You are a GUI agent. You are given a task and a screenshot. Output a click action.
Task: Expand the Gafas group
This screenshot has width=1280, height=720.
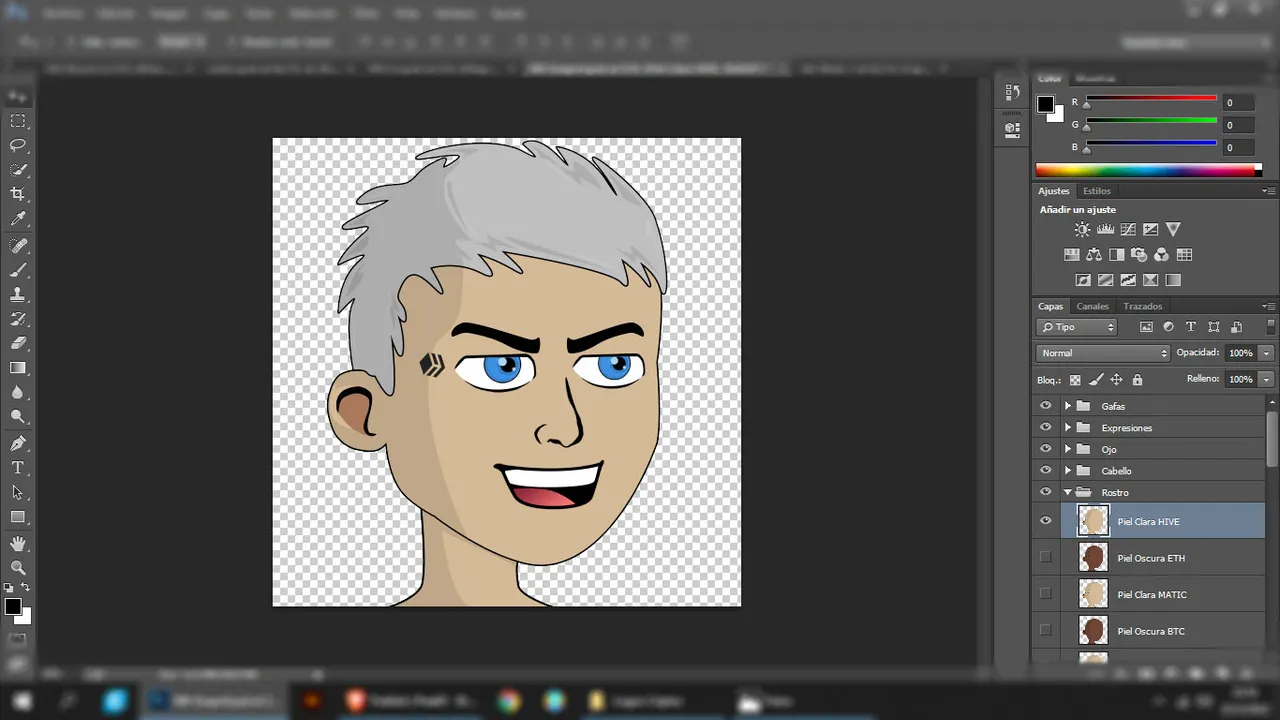point(1068,406)
